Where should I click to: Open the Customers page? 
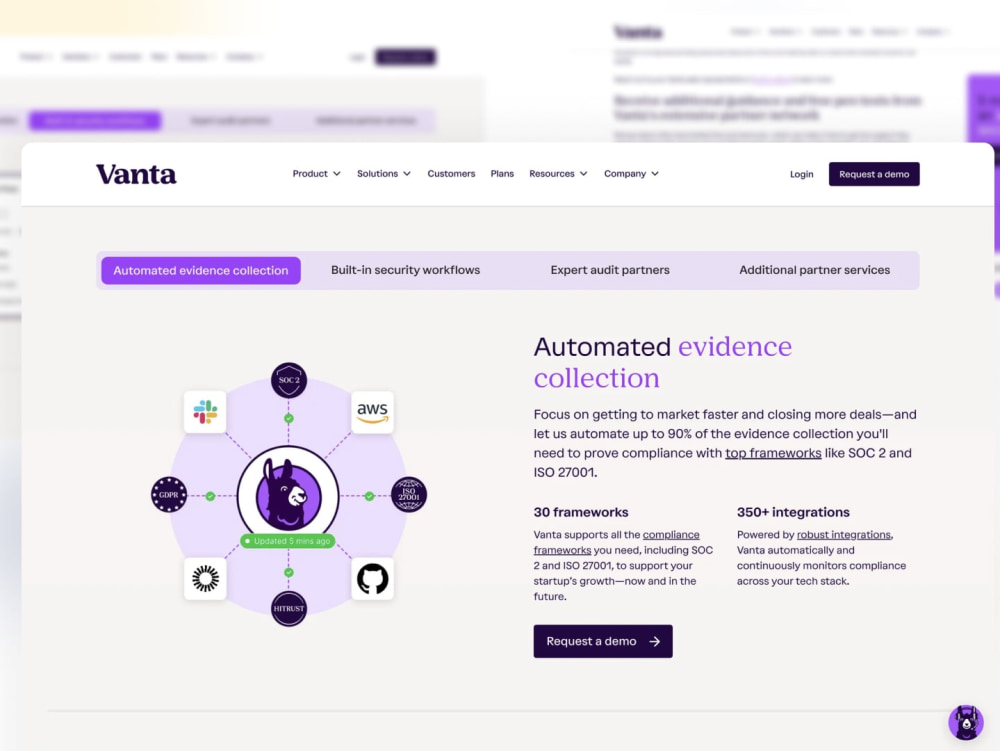pos(451,173)
